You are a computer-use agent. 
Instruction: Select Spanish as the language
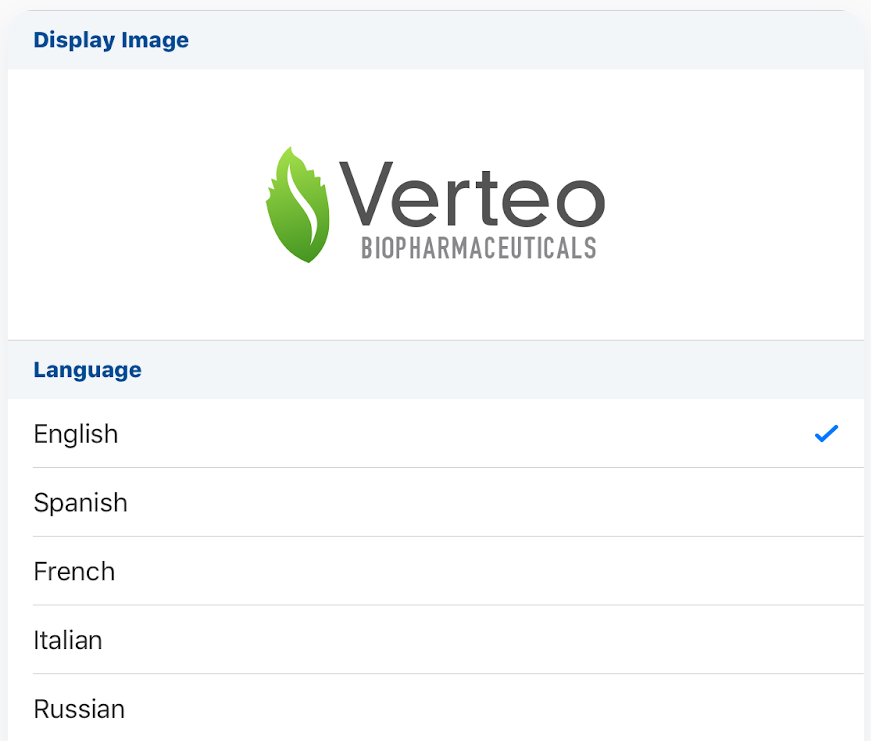tap(81, 502)
